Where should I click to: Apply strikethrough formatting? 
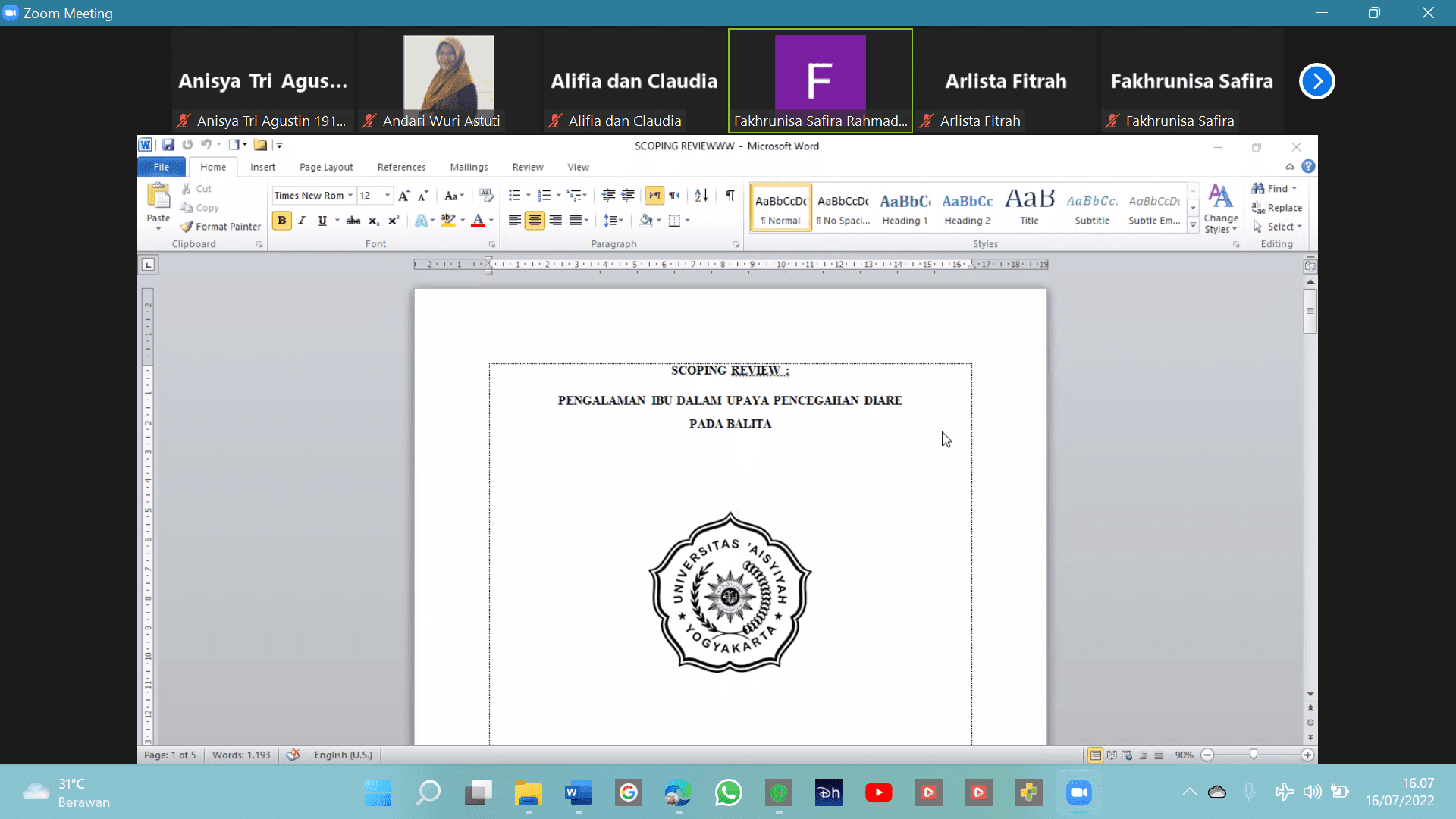pyautogui.click(x=353, y=221)
